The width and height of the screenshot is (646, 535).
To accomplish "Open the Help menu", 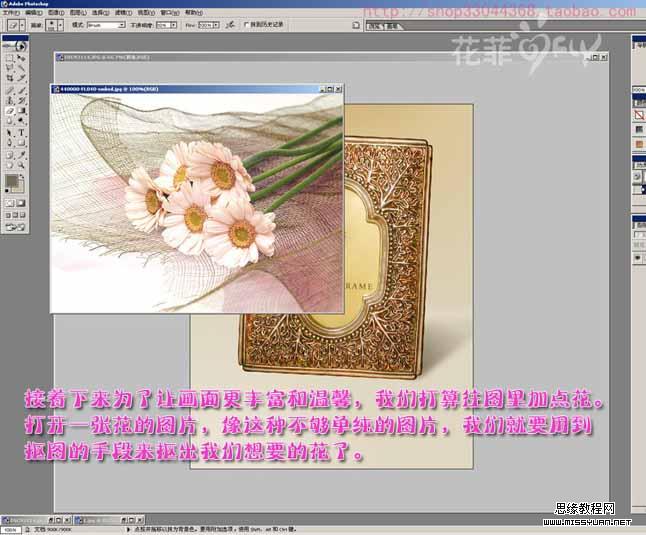I will pyautogui.click(x=194, y=12).
